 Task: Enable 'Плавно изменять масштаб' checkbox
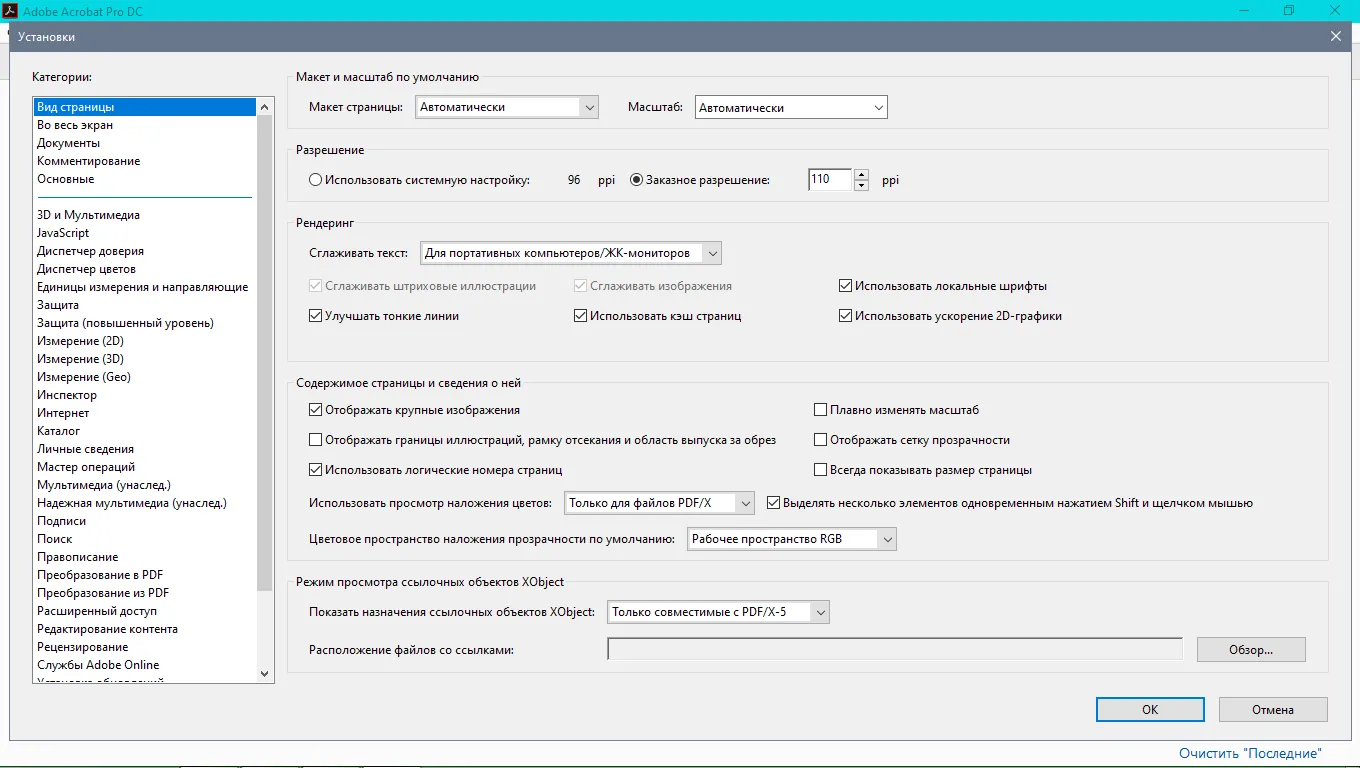[821, 410]
